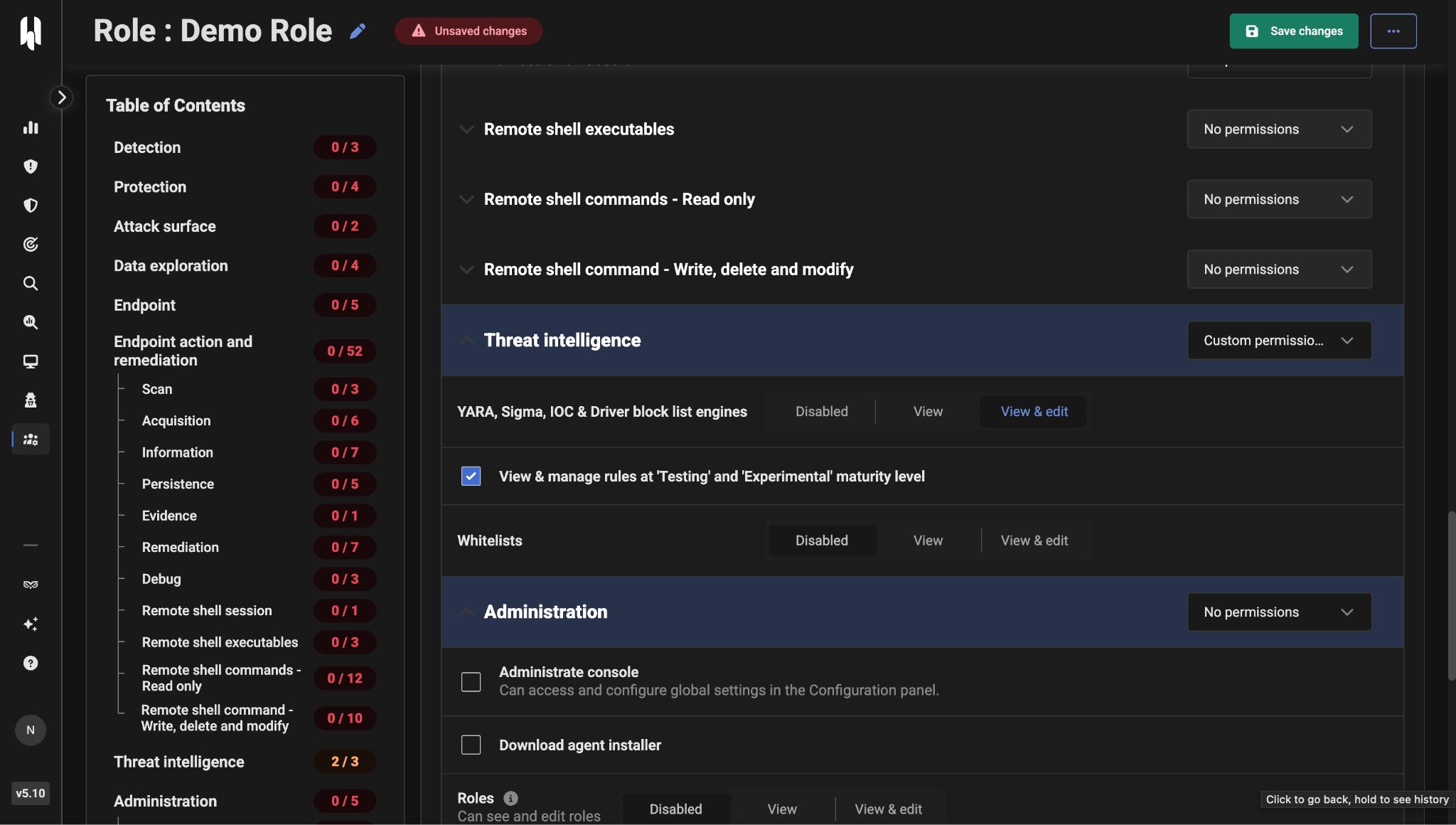The width and height of the screenshot is (1456, 825).
Task: Set Roles permission to View
Action: coord(782,809)
